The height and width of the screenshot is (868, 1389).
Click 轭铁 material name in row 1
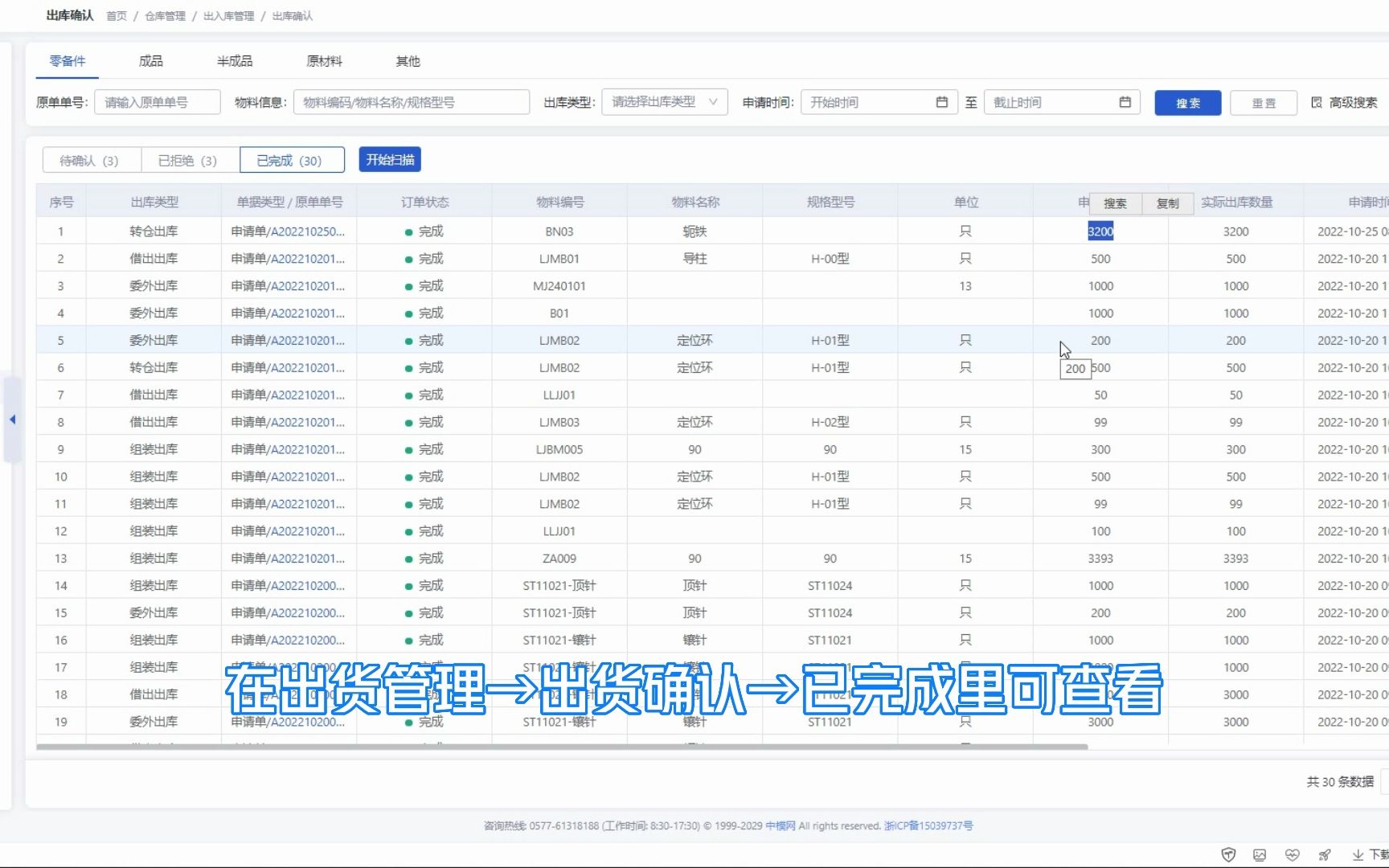694,231
